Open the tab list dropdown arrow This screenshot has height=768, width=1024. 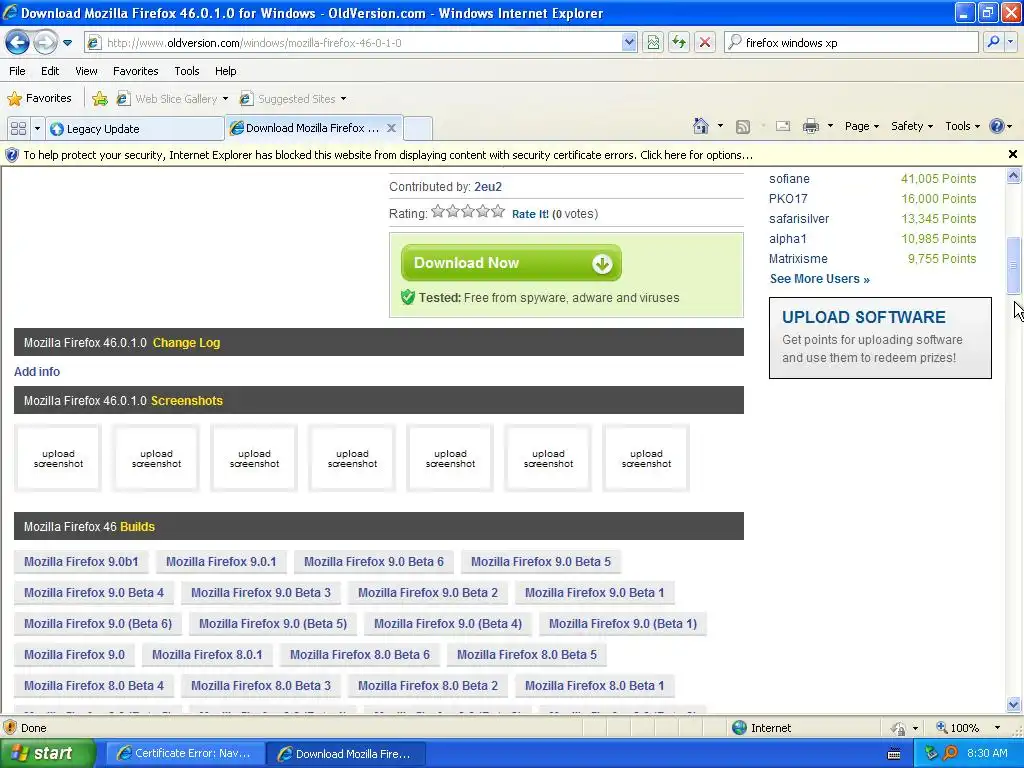point(37,129)
